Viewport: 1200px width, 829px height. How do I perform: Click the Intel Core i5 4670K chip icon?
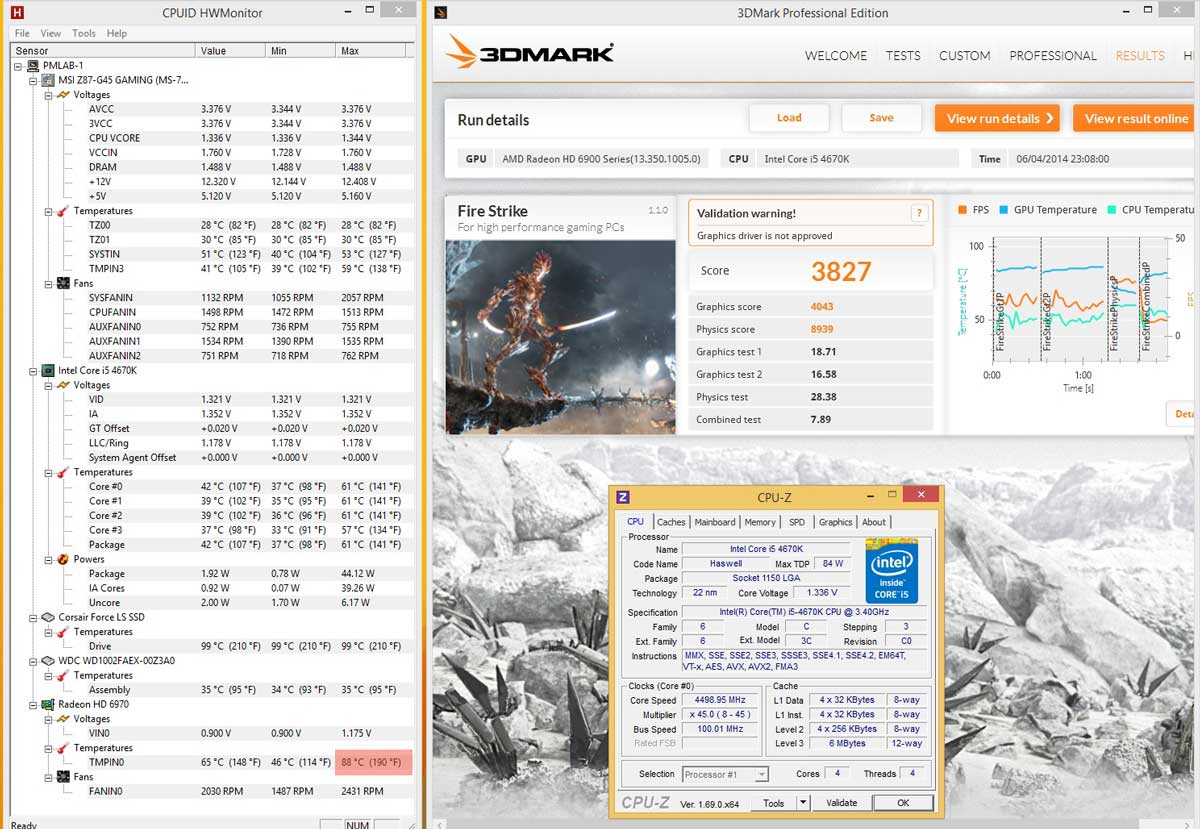[49, 370]
